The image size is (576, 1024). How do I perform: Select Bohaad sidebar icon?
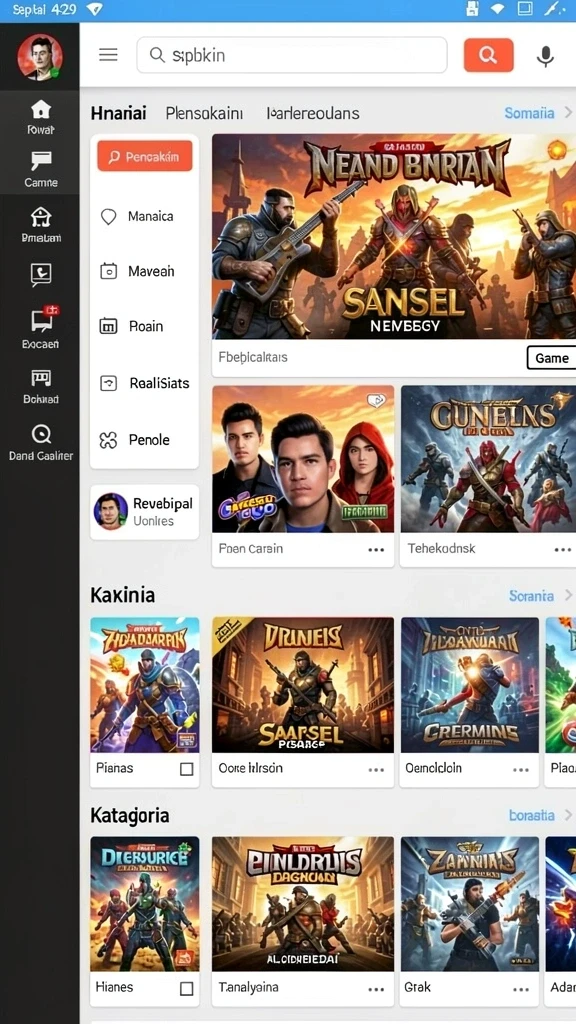40,377
